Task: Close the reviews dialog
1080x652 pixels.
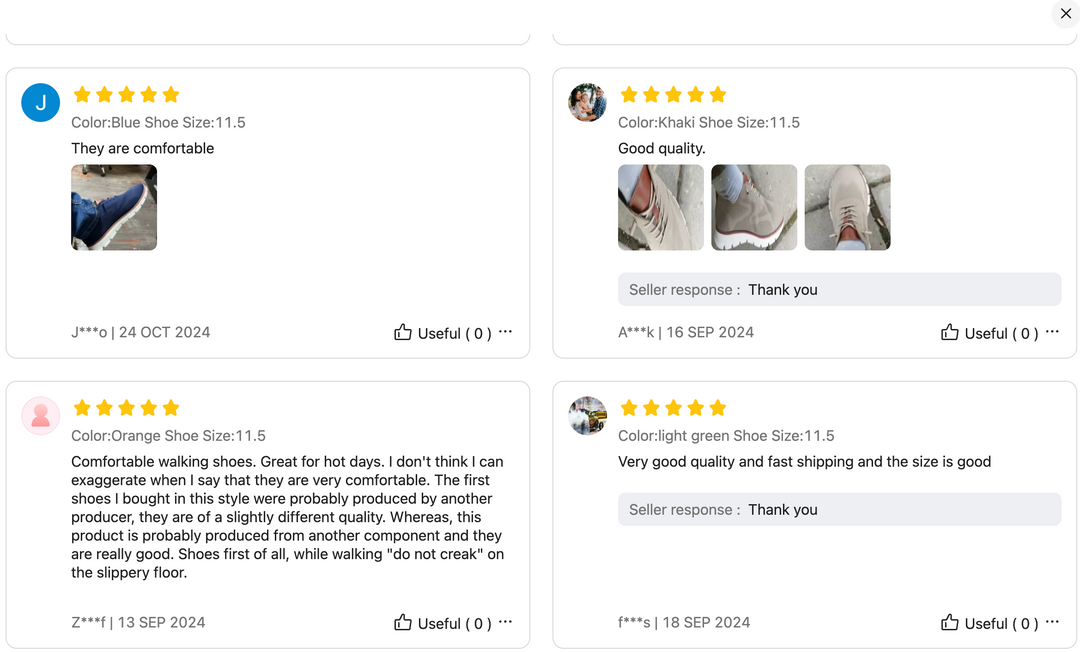Action: pos(1066,14)
